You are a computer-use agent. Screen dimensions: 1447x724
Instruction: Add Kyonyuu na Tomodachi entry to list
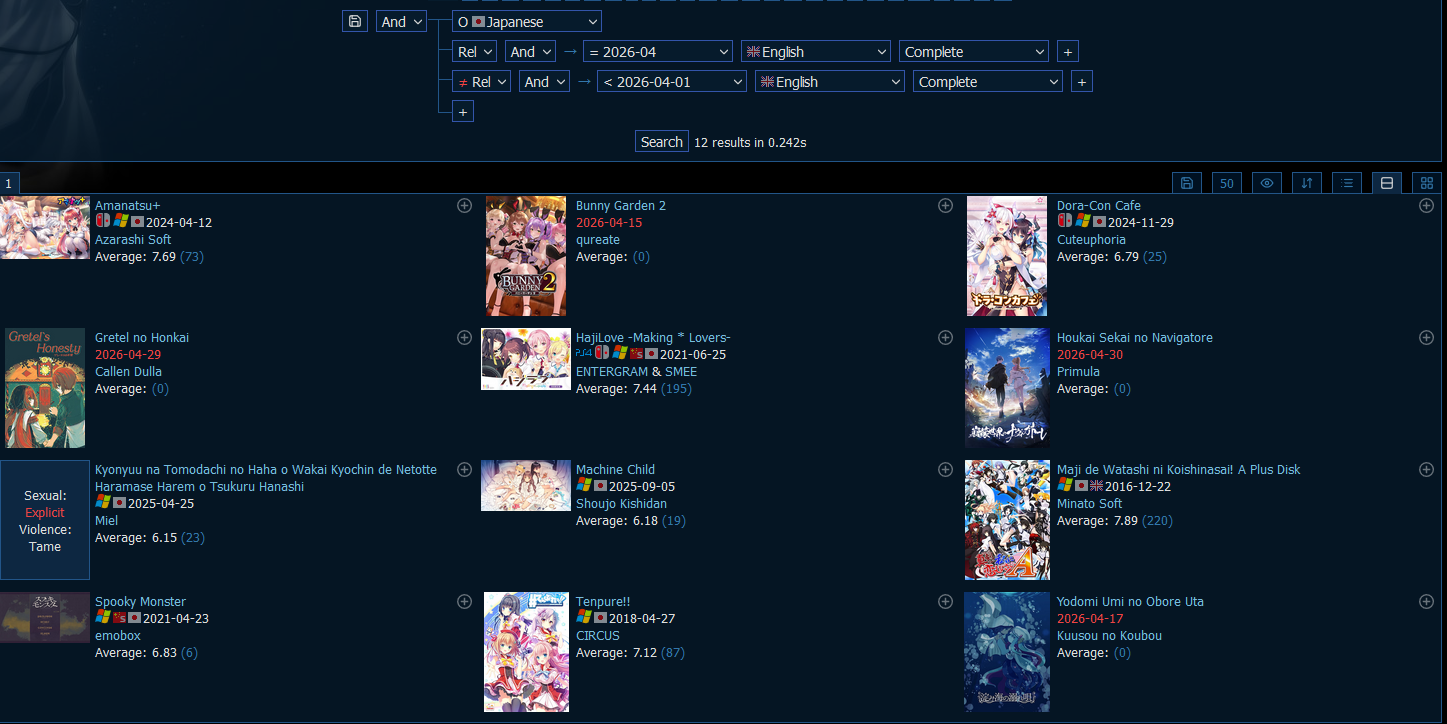[464, 469]
